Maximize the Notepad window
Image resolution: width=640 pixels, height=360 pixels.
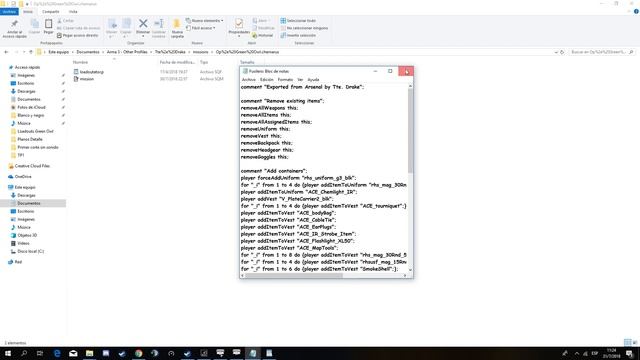[390, 71]
